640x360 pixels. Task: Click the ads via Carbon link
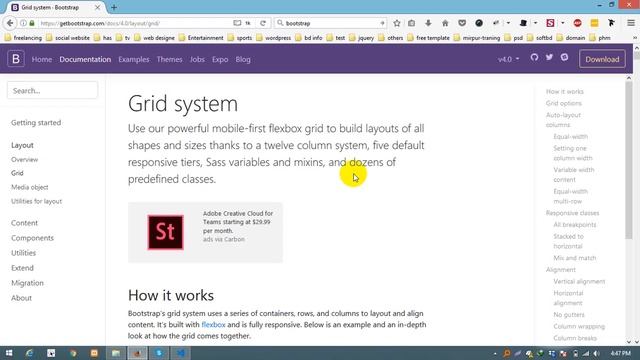tap(224, 239)
